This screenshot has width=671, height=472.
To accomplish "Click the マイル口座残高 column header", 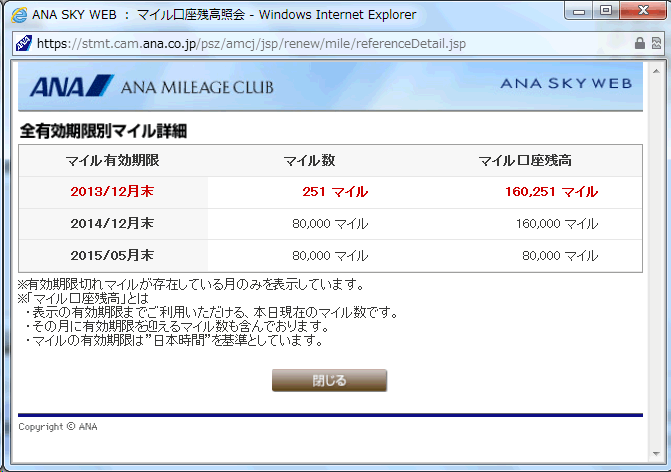I will click(525, 160).
